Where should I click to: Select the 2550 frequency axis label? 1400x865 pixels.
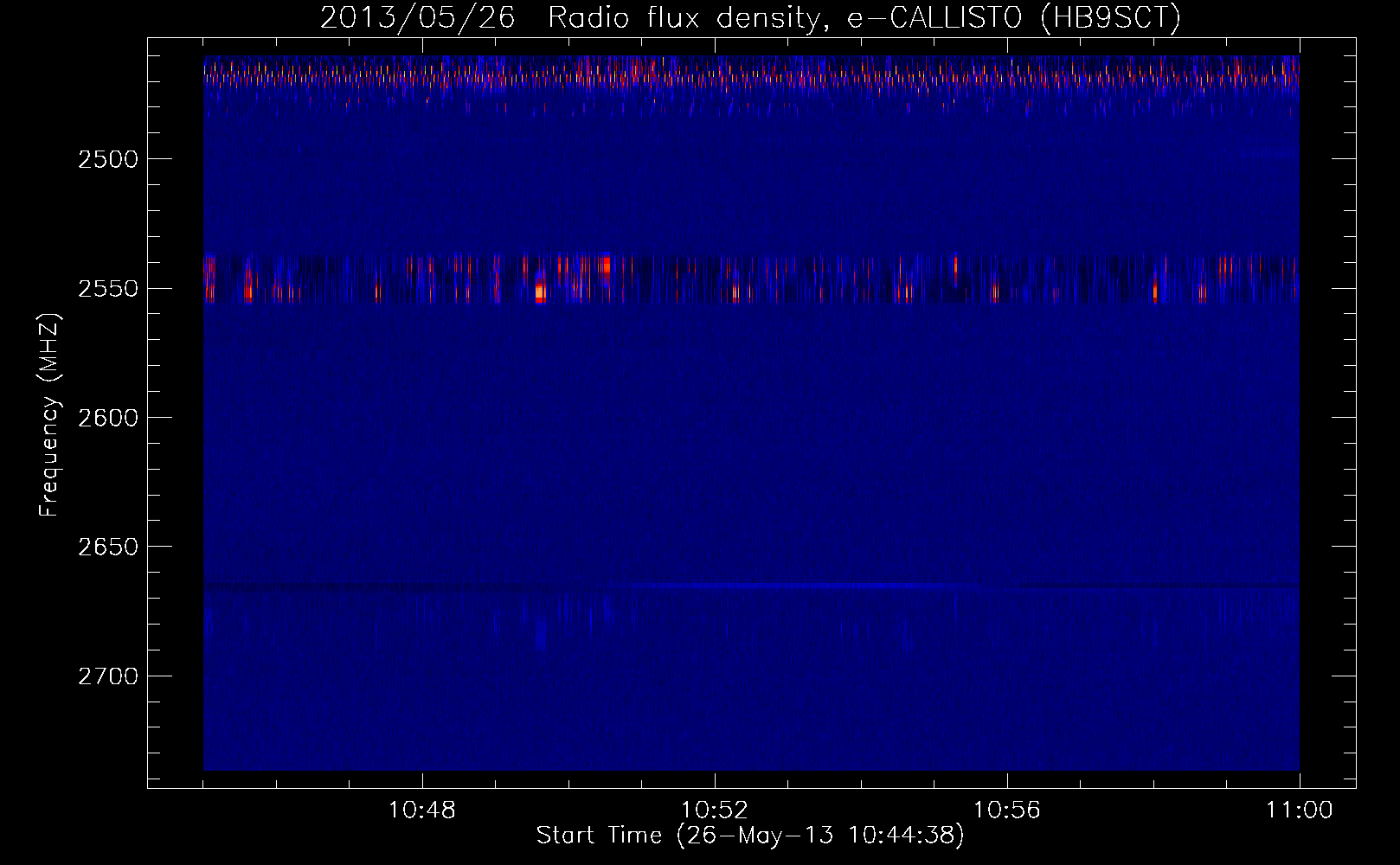pyautogui.click(x=108, y=289)
